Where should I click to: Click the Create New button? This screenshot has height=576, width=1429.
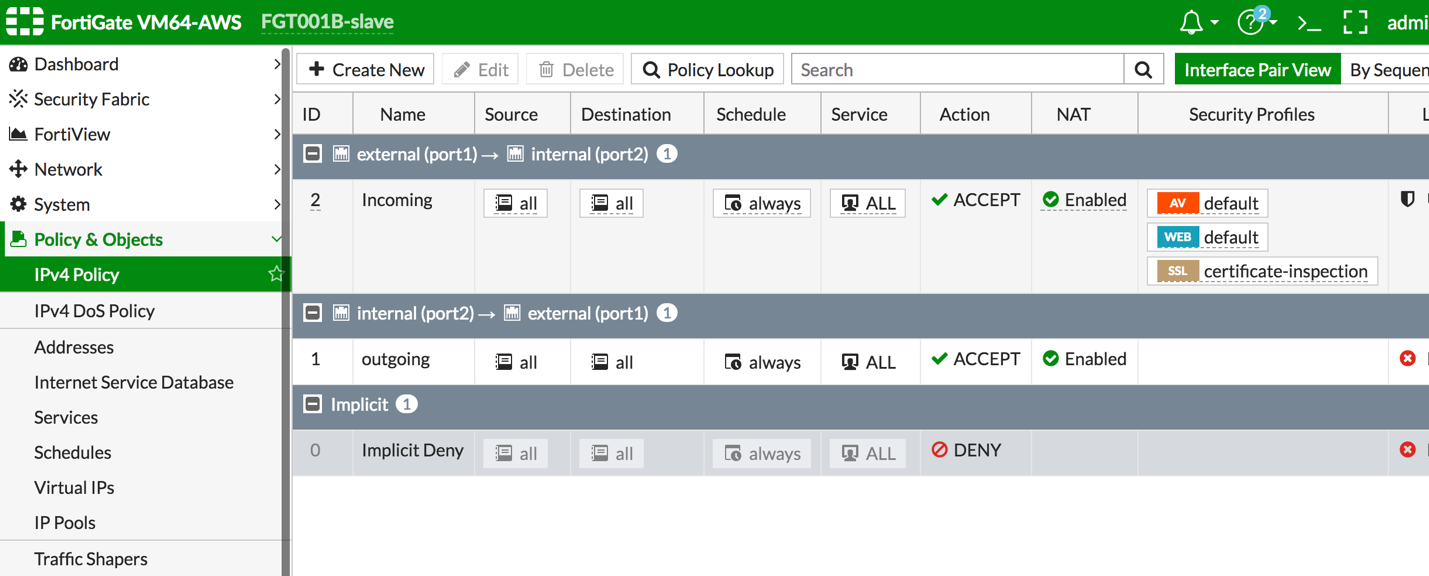tap(366, 70)
